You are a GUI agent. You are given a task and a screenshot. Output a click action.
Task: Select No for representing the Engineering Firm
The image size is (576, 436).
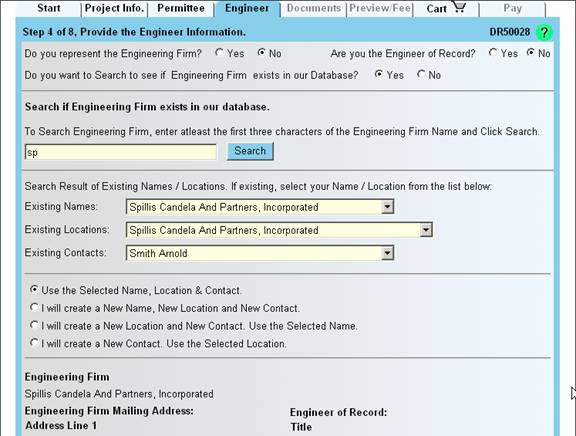tap(261, 53)
